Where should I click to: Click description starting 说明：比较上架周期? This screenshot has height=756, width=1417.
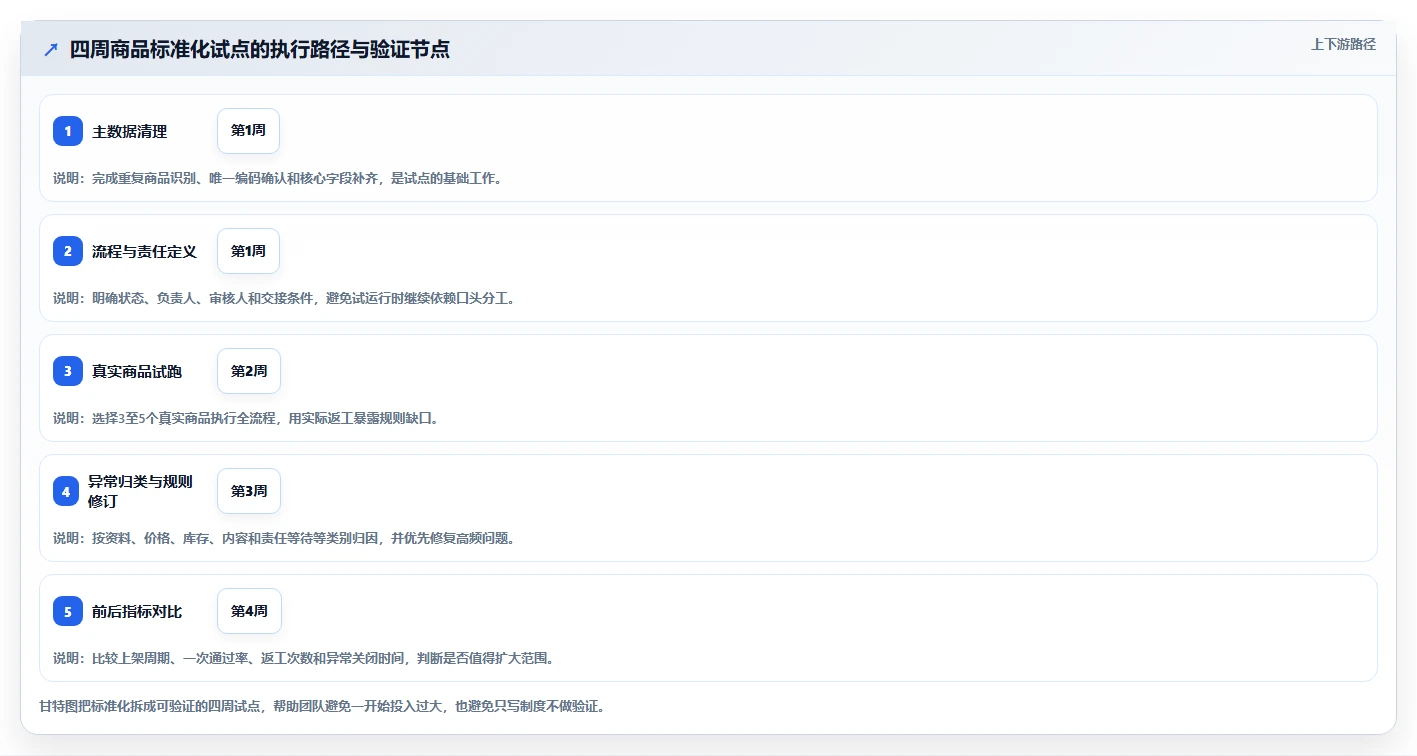click(304, 658)
